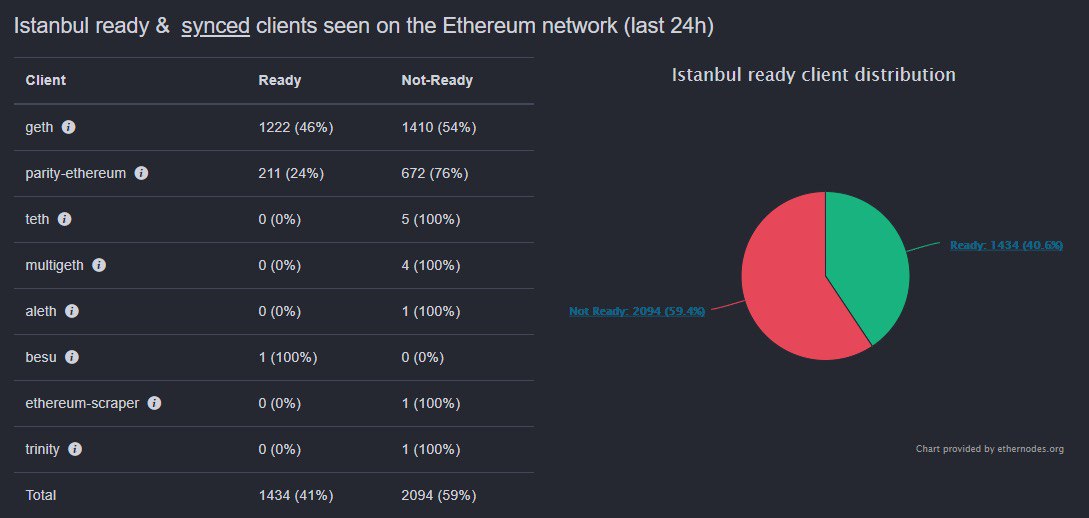
Task: Click the 'Ready: 1434' pie chart label
Action: (1005, 245)
